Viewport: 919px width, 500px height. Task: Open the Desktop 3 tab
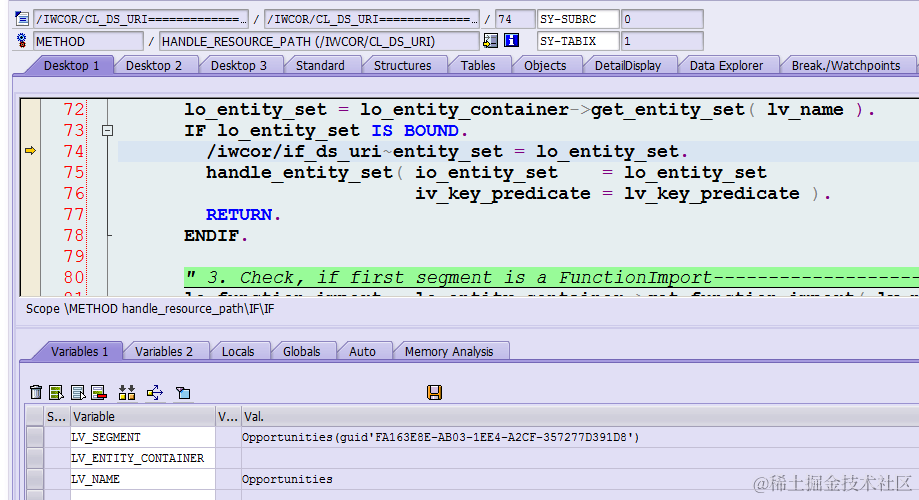click(x=239, y=66)
